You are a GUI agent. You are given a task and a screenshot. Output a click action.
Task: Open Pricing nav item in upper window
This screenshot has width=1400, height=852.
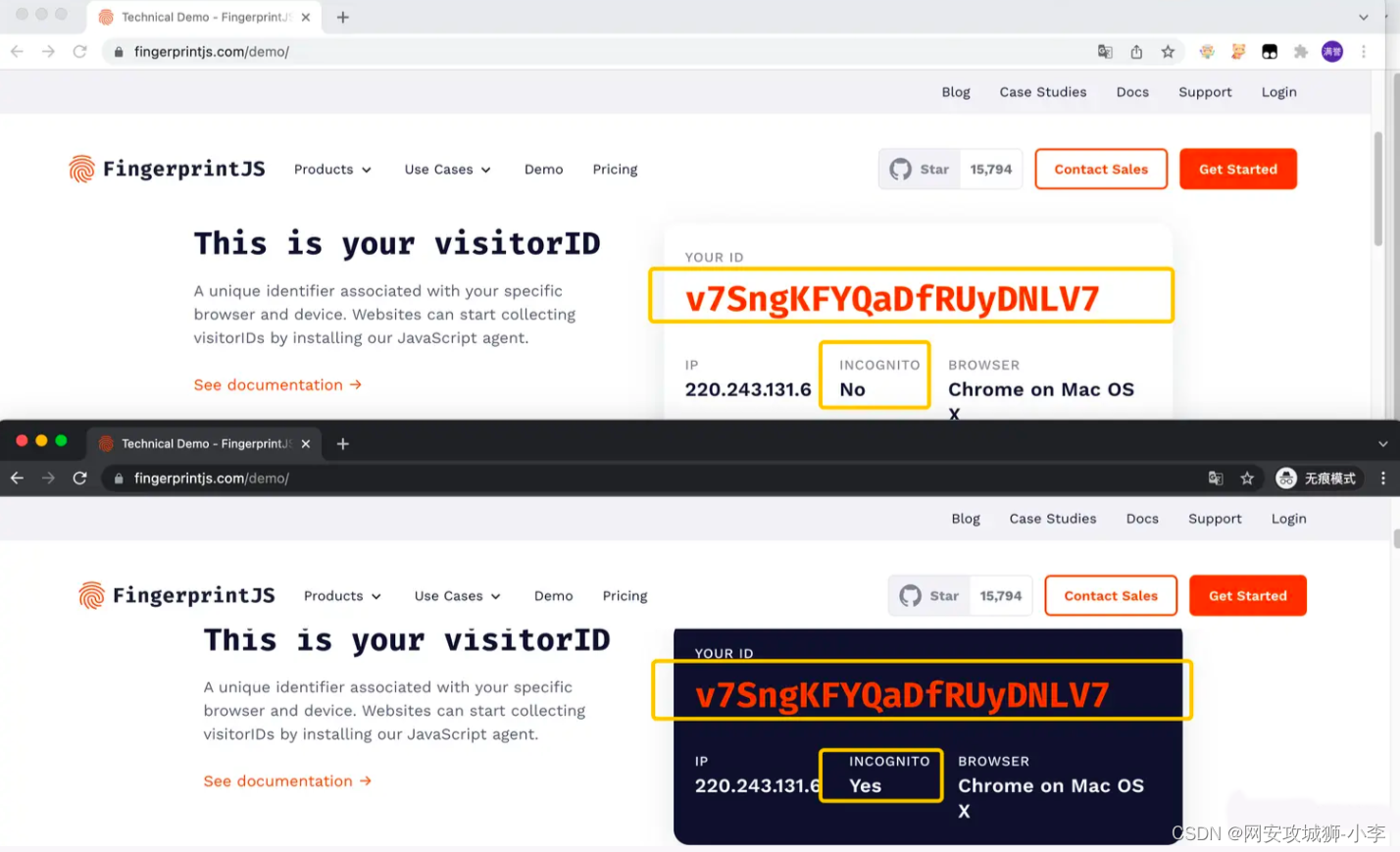click(615, 170)
